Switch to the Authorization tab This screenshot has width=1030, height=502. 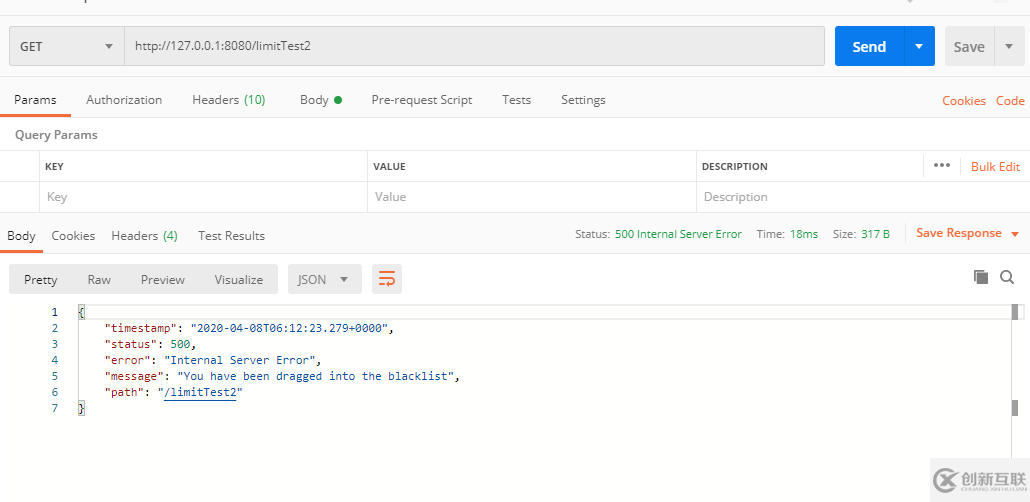(x=124, y=100)
